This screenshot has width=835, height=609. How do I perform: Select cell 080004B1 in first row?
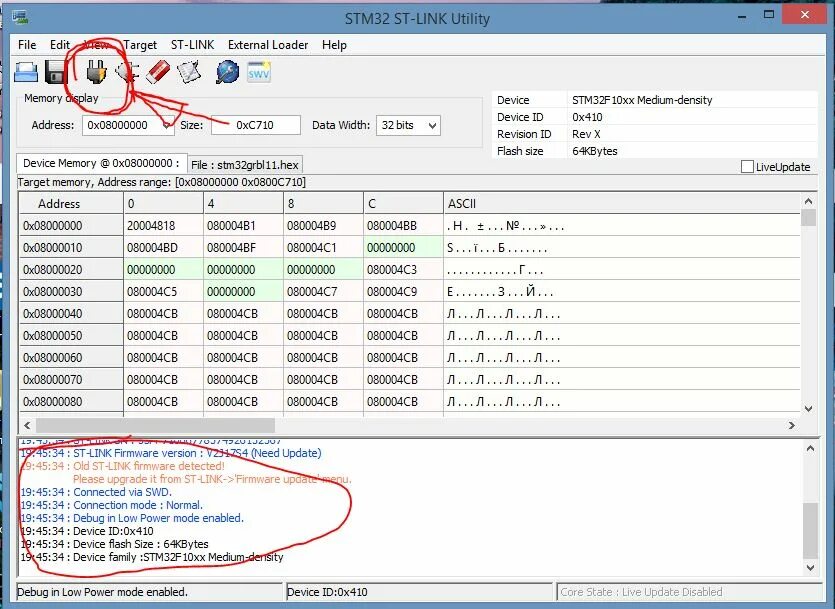click(x=243, y=226)
